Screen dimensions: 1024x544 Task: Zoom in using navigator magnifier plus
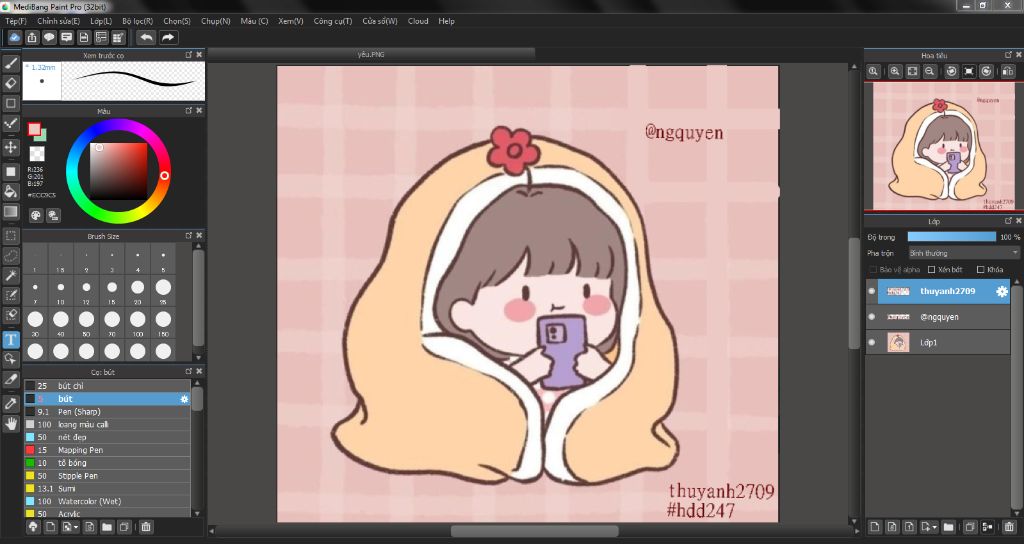coord(895,71)
